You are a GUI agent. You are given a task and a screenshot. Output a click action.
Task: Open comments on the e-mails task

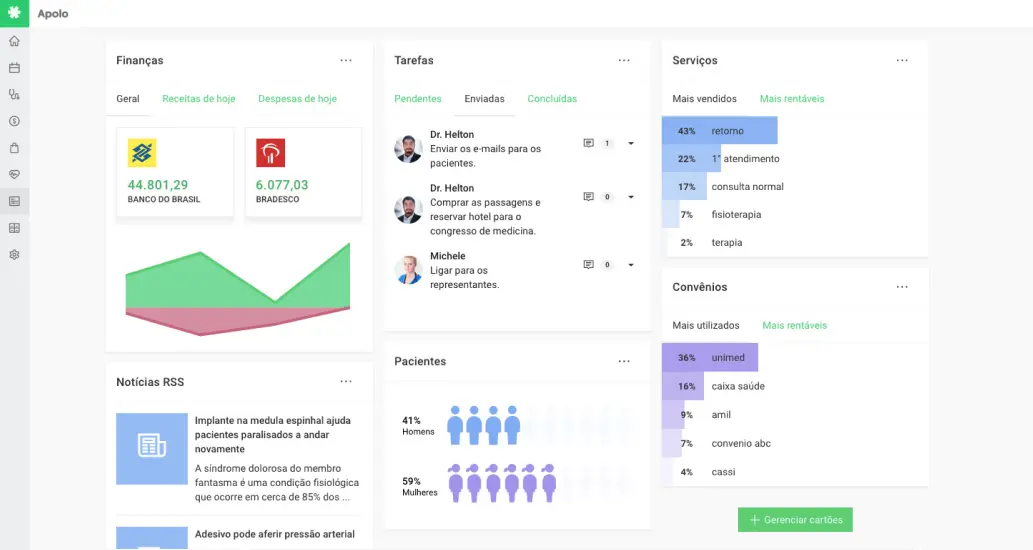588,143
